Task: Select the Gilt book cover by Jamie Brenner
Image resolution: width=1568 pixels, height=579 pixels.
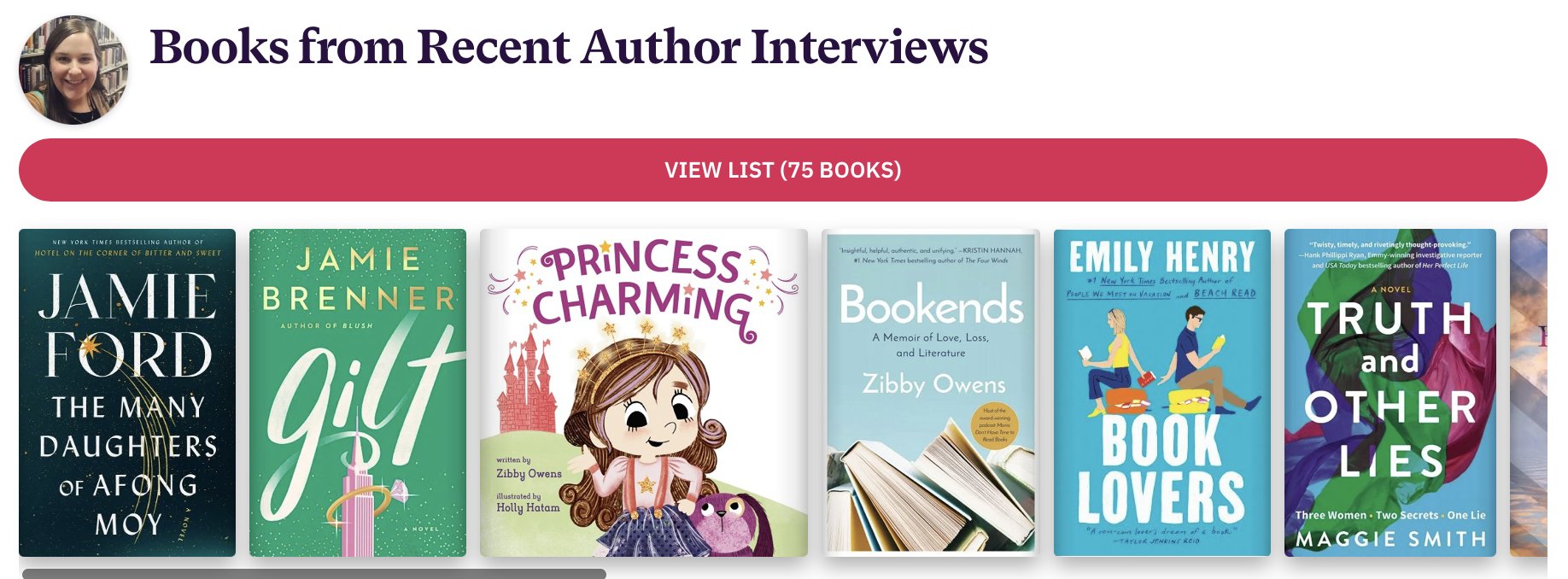Action: tap(358, 393)
